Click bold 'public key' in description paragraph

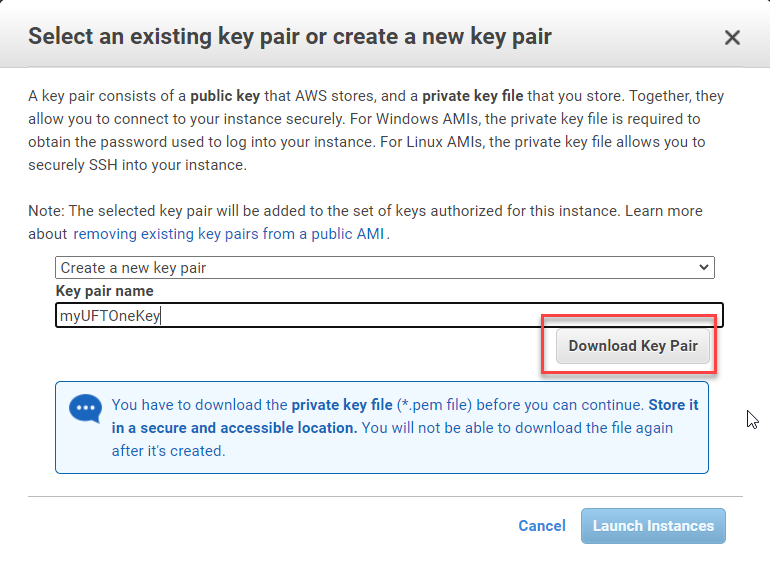[x=225, y=96]
